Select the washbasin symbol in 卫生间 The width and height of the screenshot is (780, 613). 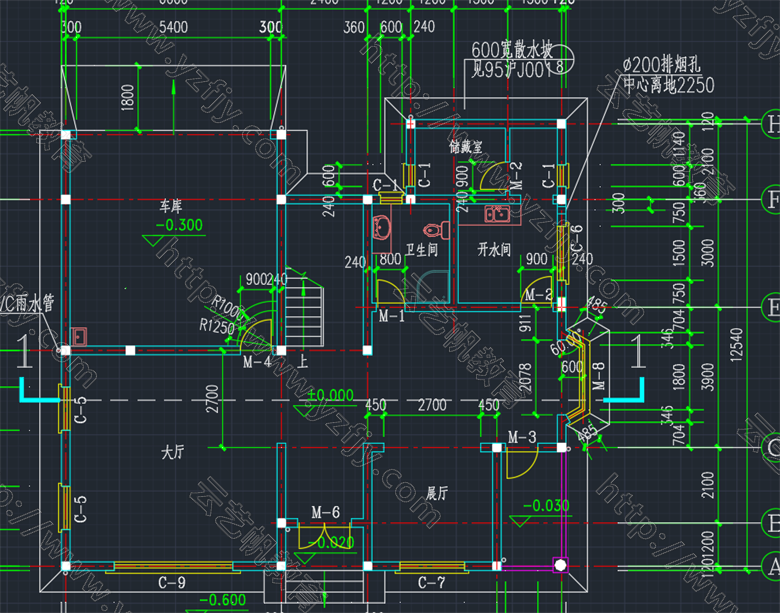pos(382,229)
